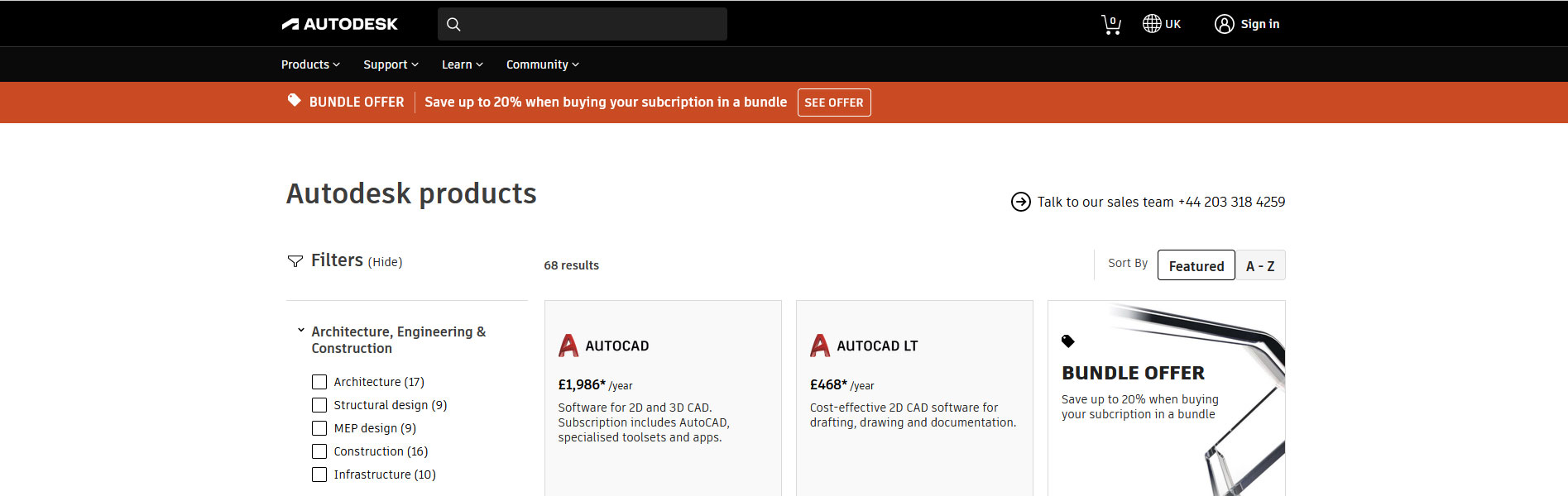Click the AutoCAD red A logo
1568x496 pixels.
coord(568,346)
